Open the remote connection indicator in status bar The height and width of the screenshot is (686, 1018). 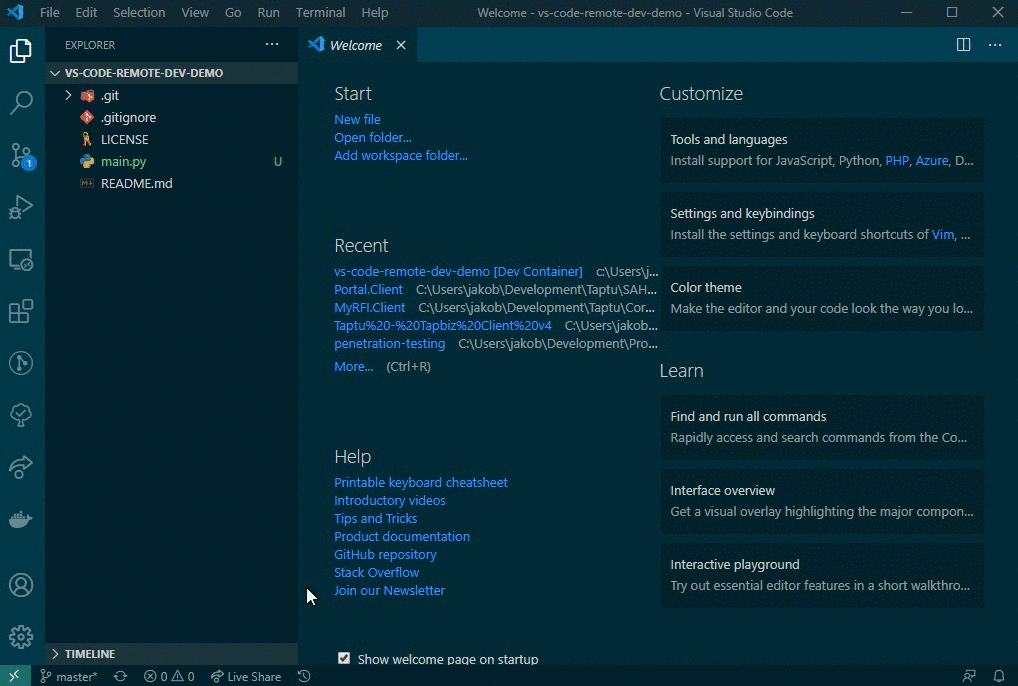pos(15,676)
